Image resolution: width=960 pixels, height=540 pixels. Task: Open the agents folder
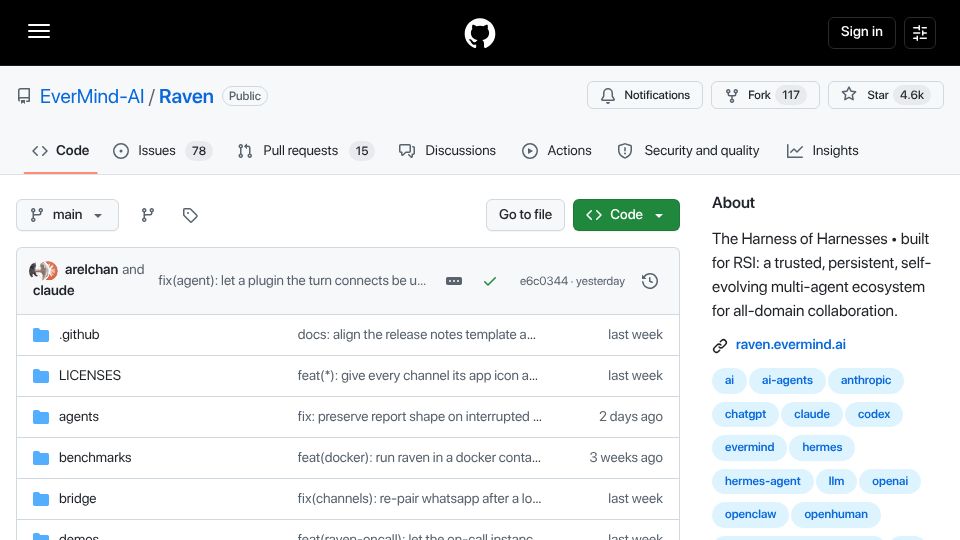[78, 417]
